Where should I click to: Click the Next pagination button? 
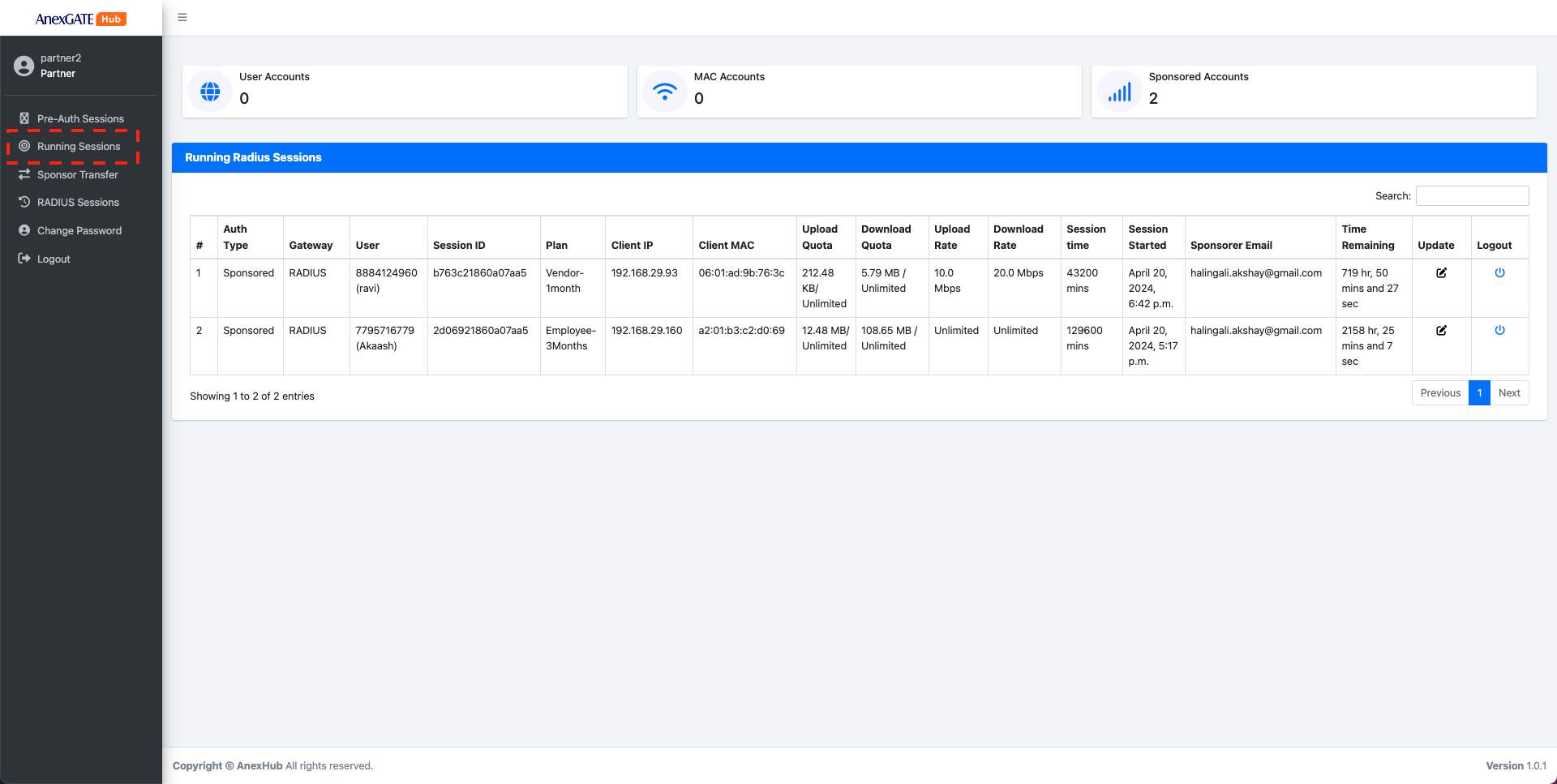(1509, 393)
